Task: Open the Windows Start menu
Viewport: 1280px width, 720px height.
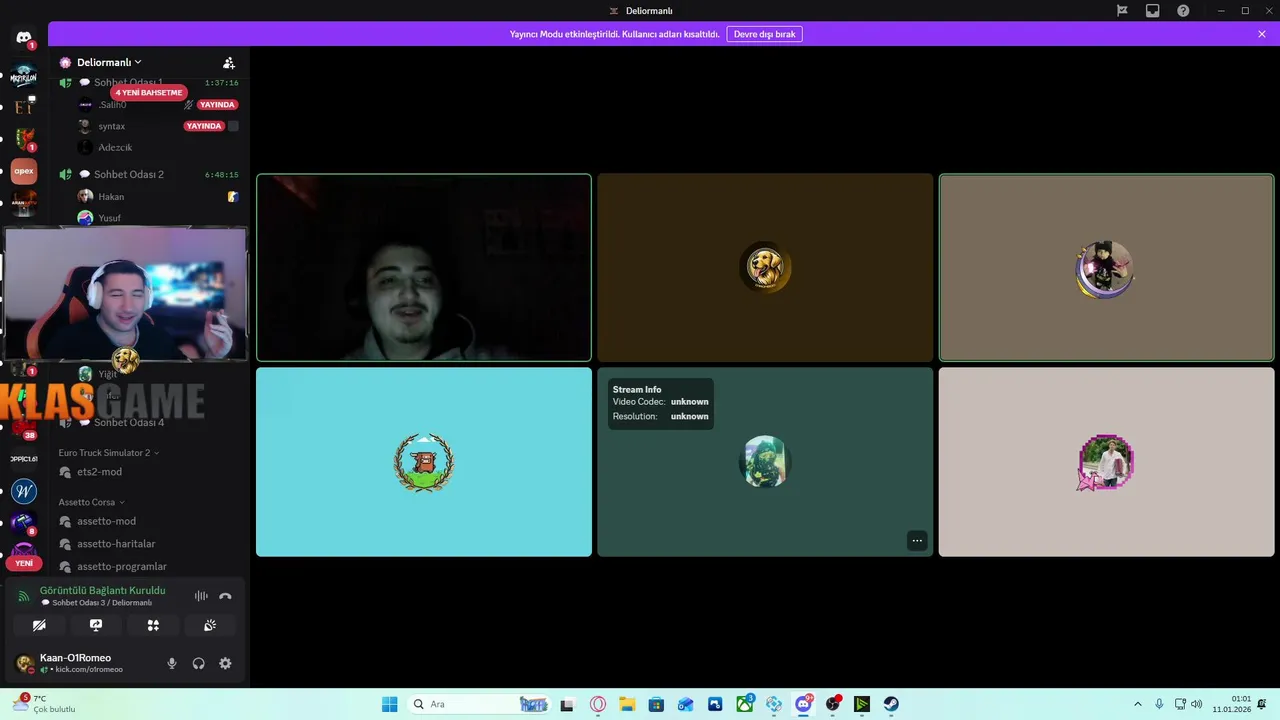Action: click(389, 704)
